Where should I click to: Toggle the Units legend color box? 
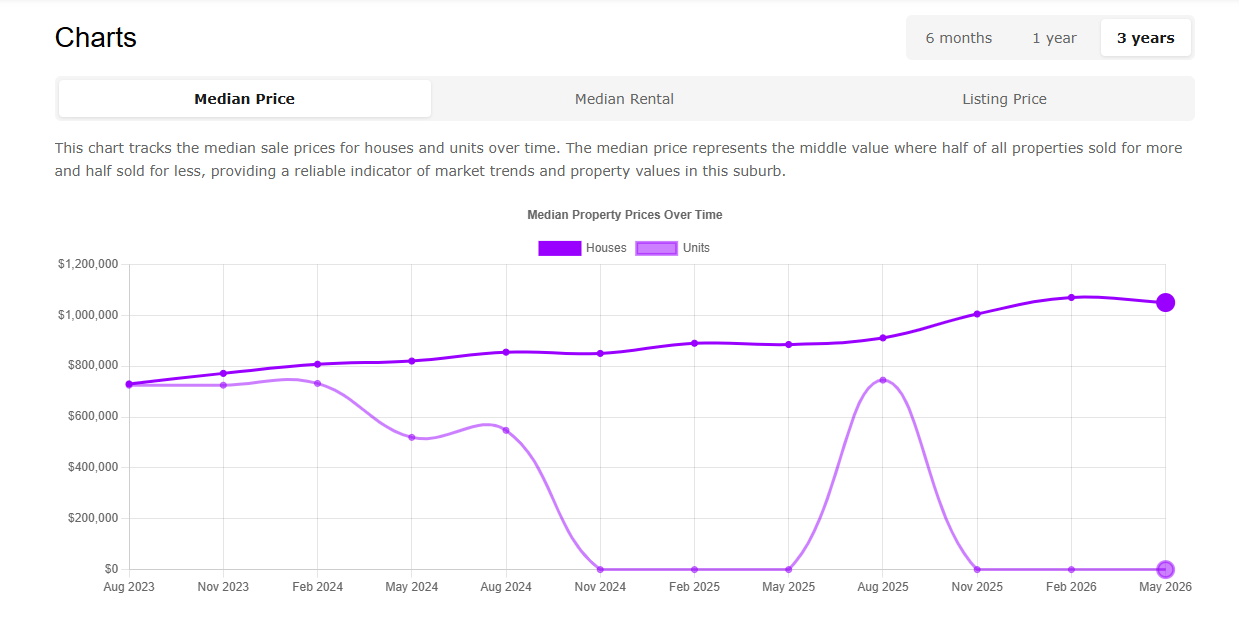click(656, 248)
